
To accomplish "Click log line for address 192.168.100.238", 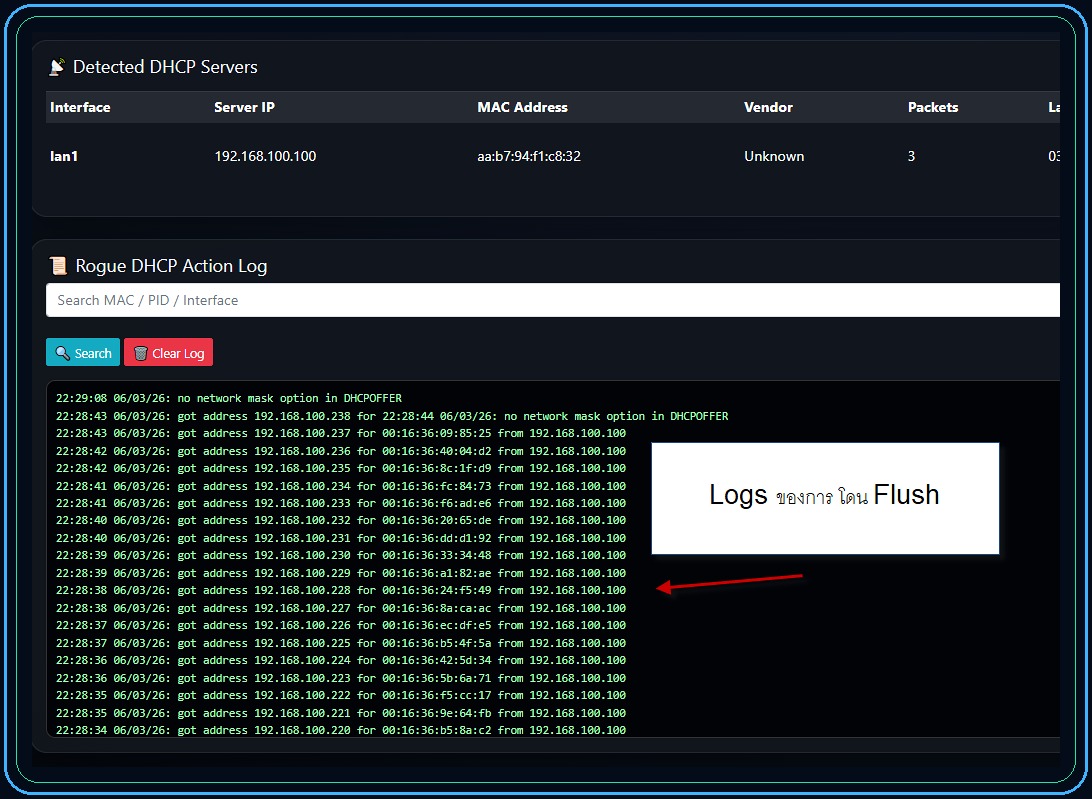I will point(392,416).
